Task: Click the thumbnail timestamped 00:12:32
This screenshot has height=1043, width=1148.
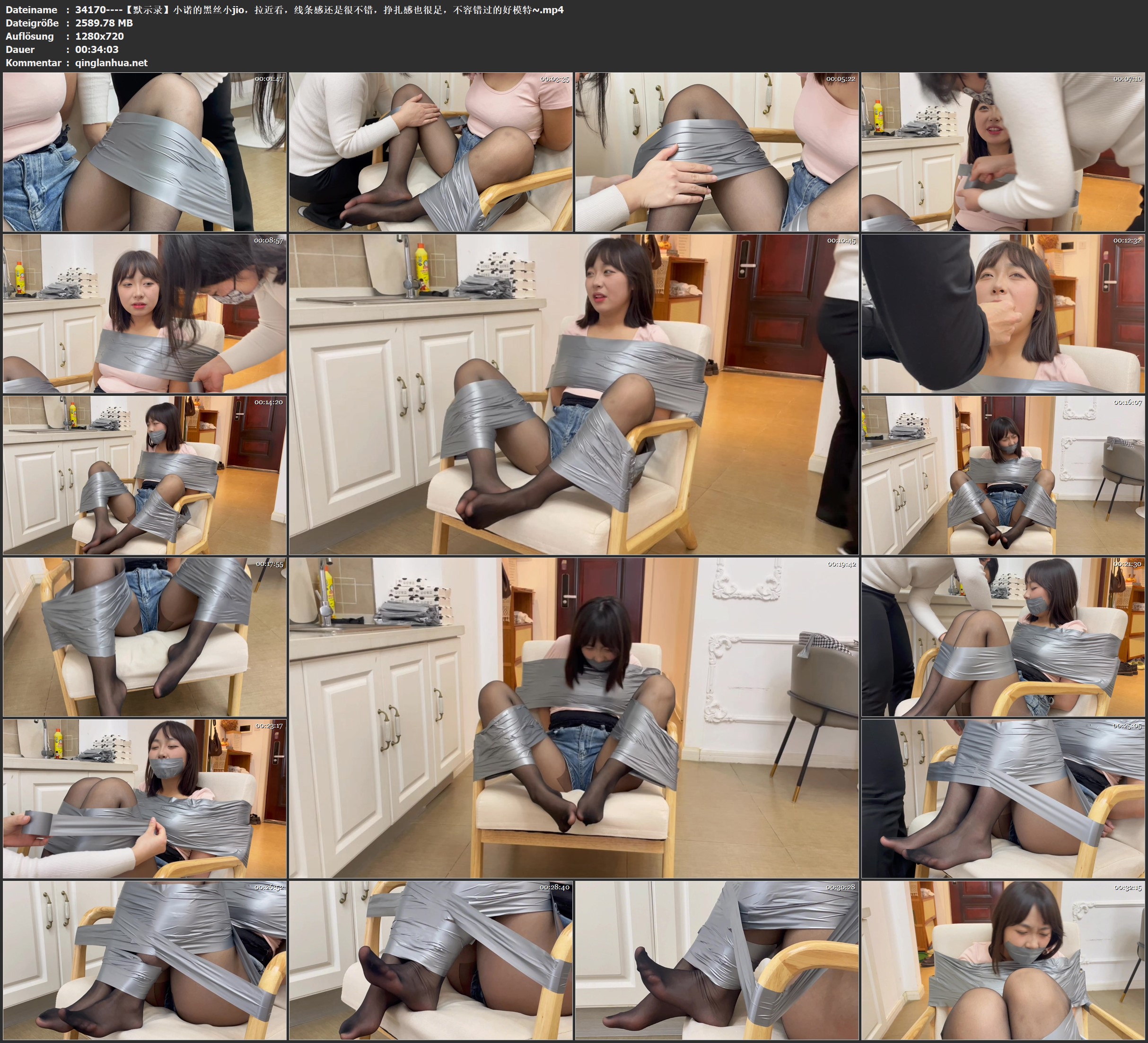Action: click(x=1003, y=313)
